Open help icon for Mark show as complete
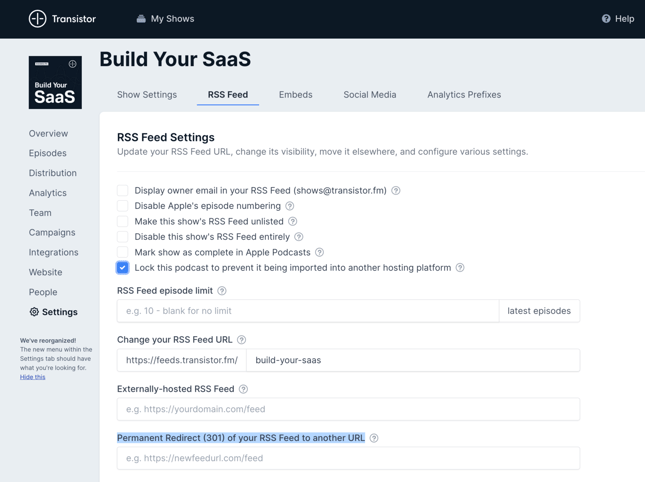645x482 pixels. (319, 252)
